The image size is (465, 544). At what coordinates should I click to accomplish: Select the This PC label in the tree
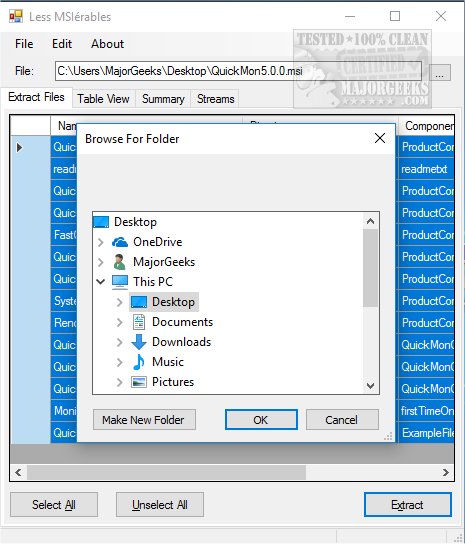153,282
